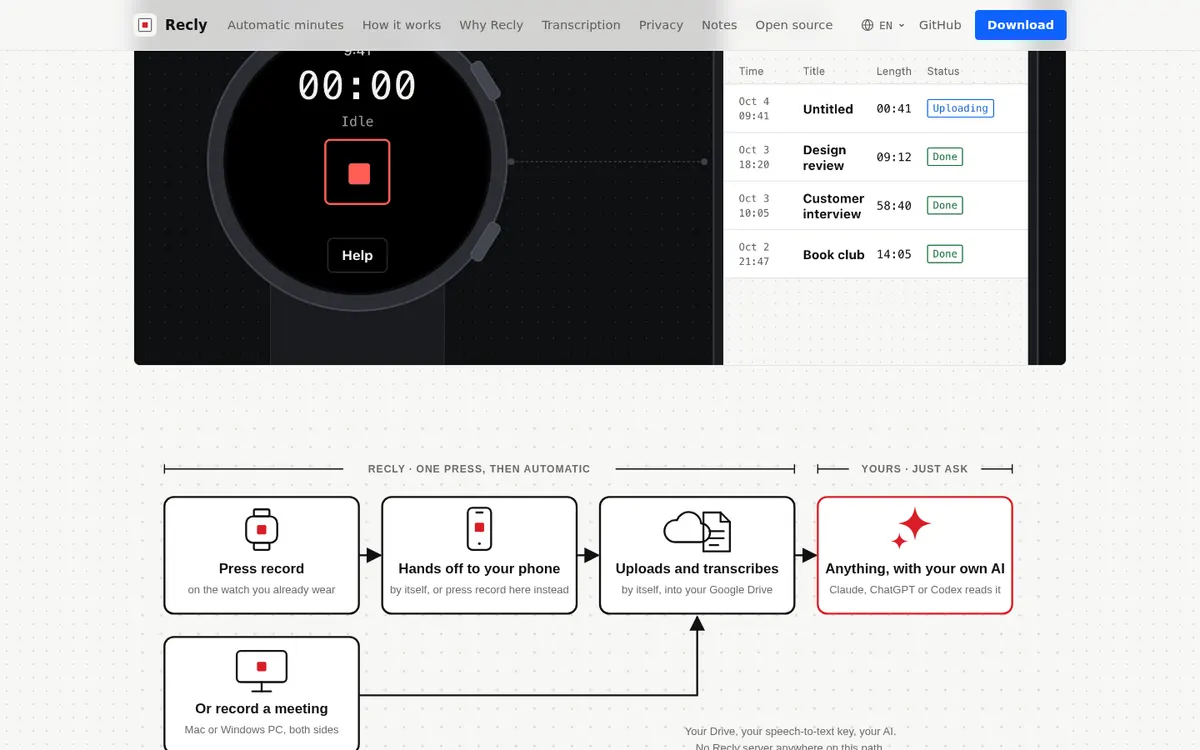Click Done badge in Book club row
This screenshot has height=750, width=1200.
[945, 254]
